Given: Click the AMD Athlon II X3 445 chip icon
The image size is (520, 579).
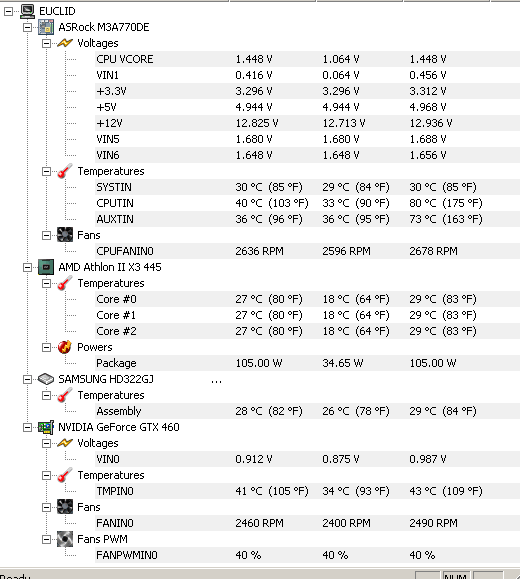Looking at the screenshot, I should click(x=46, y=267).
